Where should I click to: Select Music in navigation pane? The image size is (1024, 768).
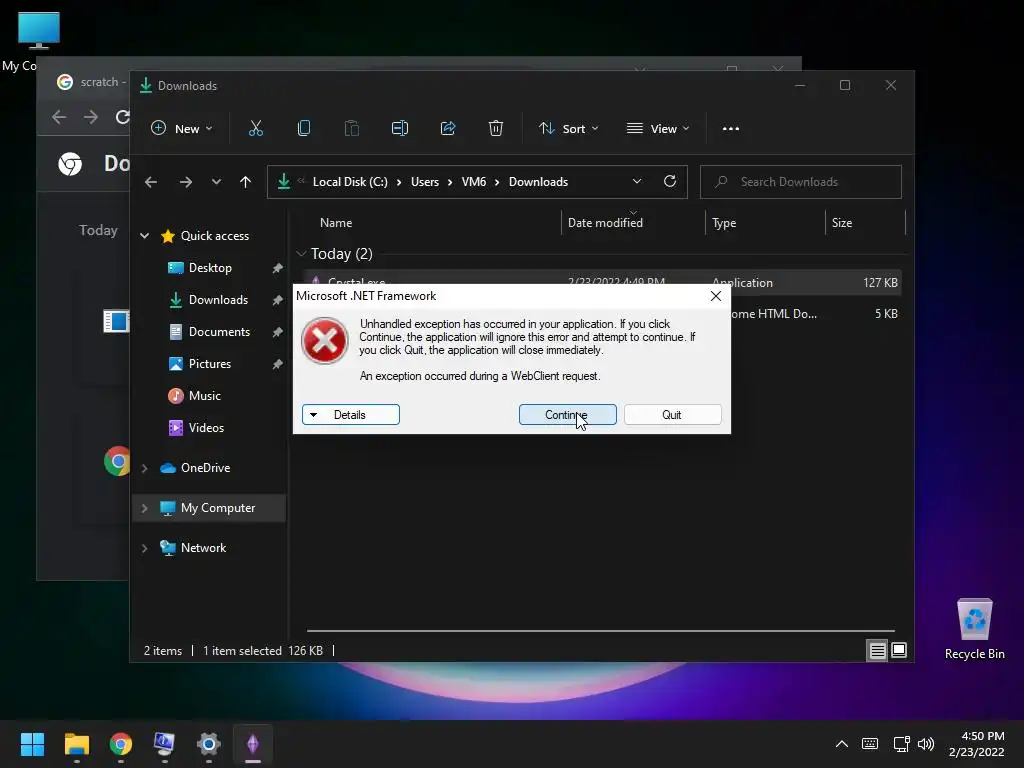[x=204, y=396]
